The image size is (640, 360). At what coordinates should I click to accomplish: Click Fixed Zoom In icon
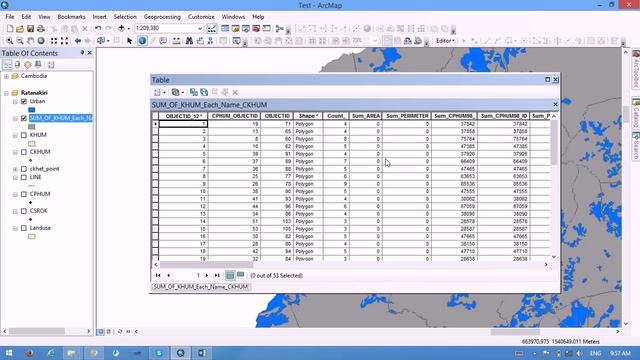coord(54,41)
